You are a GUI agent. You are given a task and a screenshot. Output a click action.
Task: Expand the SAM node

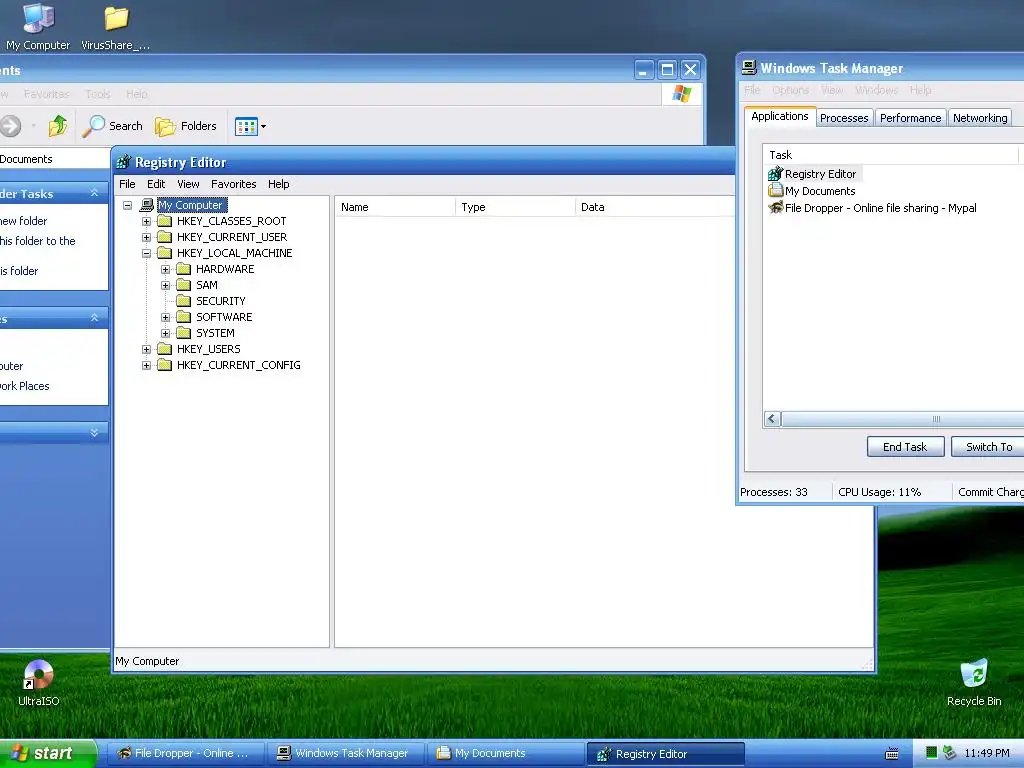point(166,285)
